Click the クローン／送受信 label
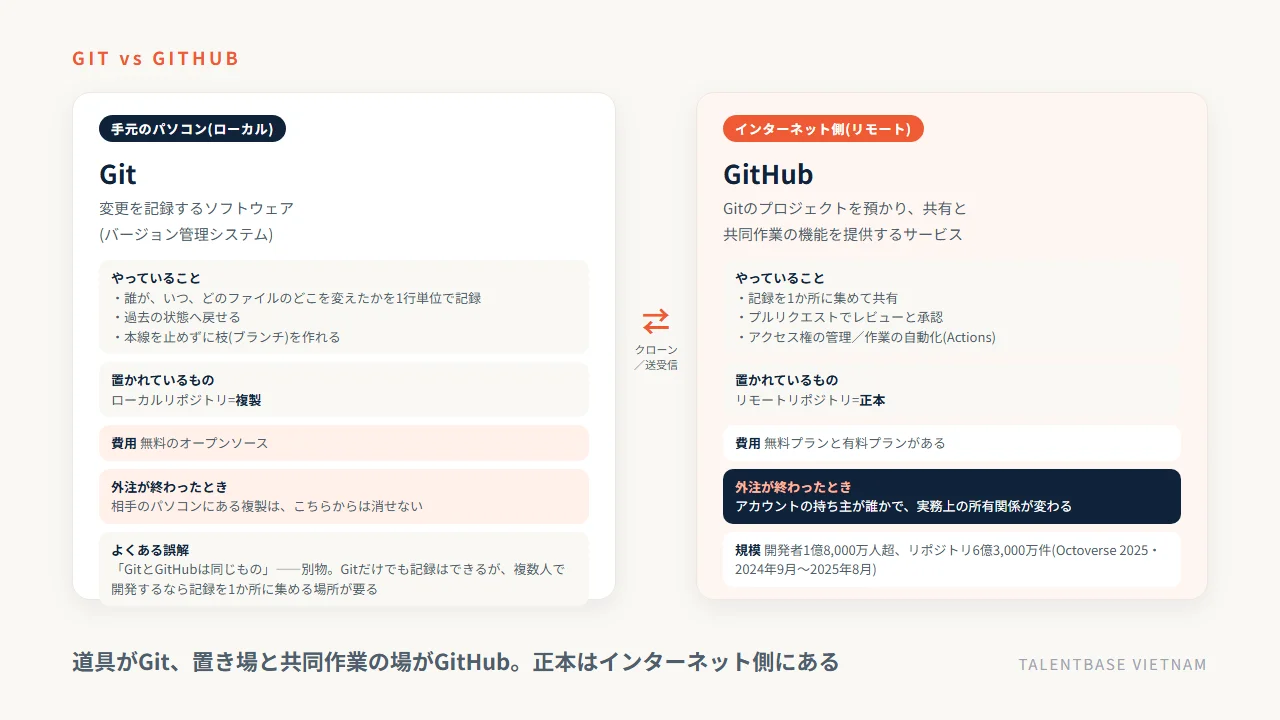Image resolution: width=1280 pixels, height=720 pixels. [x=656, y=357]
